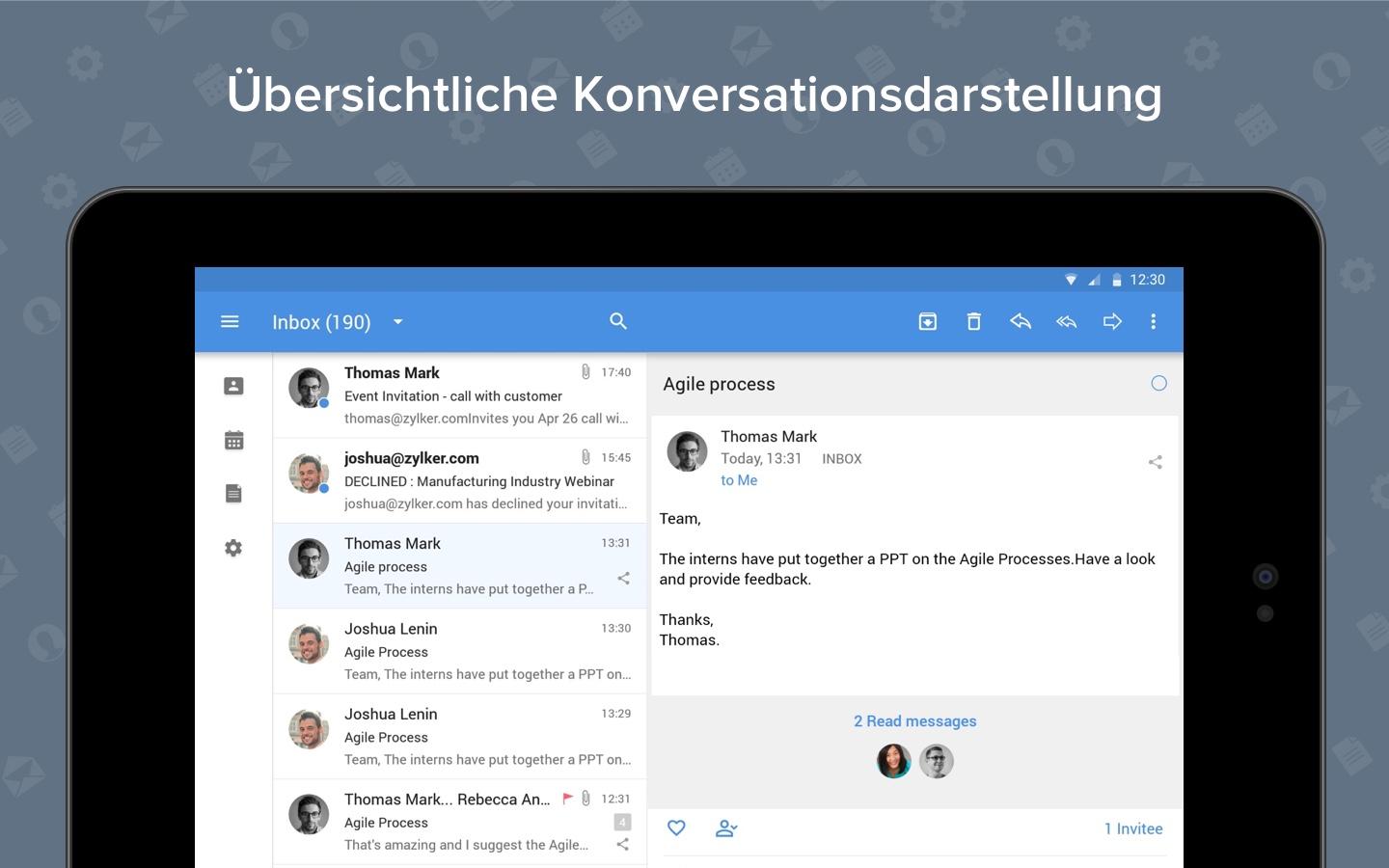Delete message with trash icon

[973, 321]
